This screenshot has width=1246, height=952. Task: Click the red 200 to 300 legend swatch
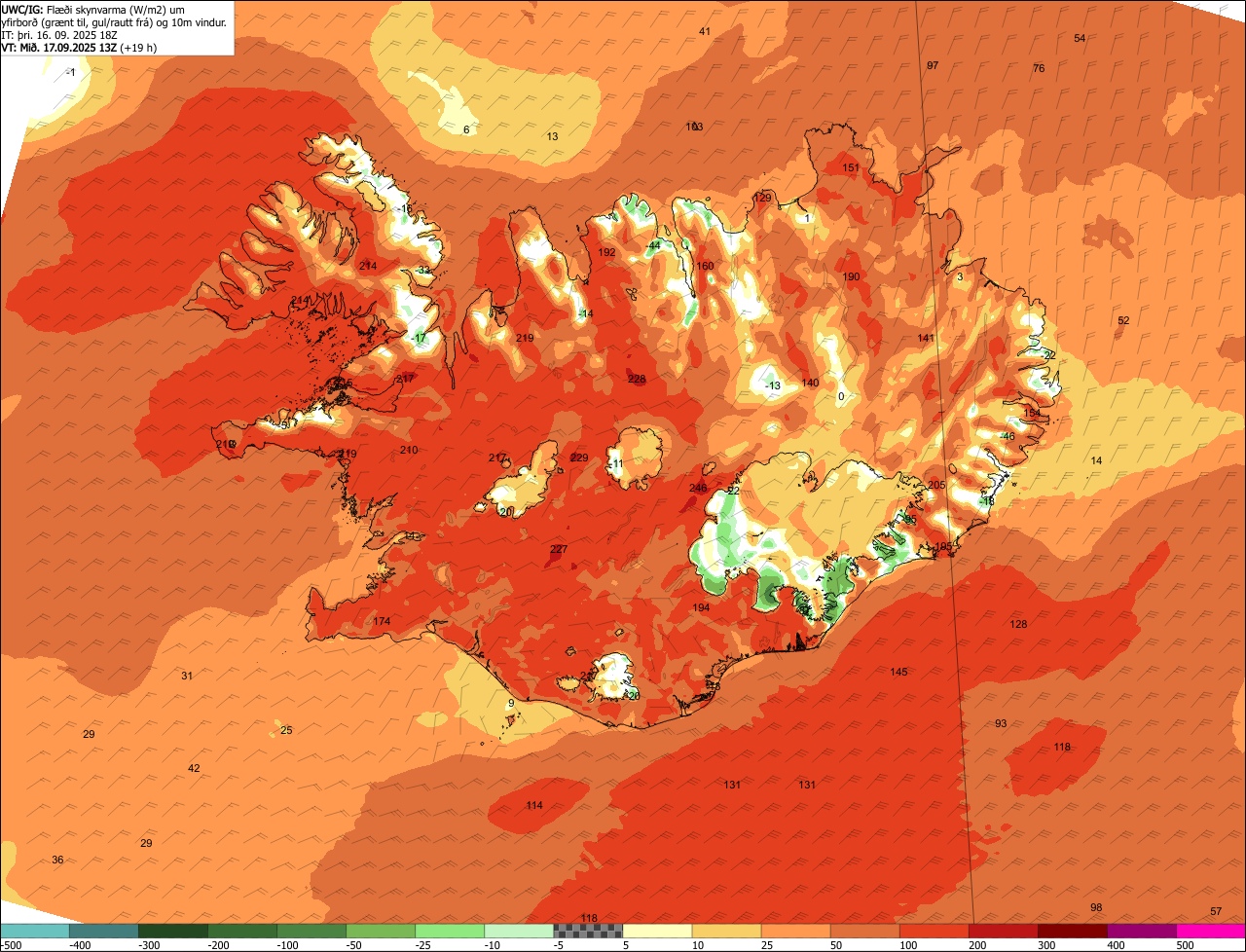click(x=1004, y=931)
